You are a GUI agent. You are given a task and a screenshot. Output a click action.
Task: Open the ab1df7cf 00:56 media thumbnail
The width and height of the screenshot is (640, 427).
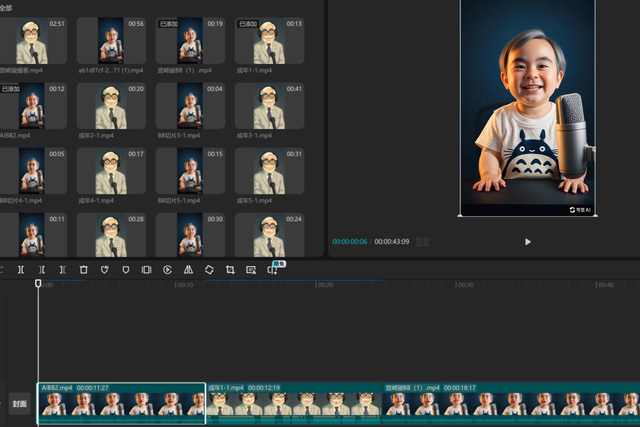coord(111,40)
